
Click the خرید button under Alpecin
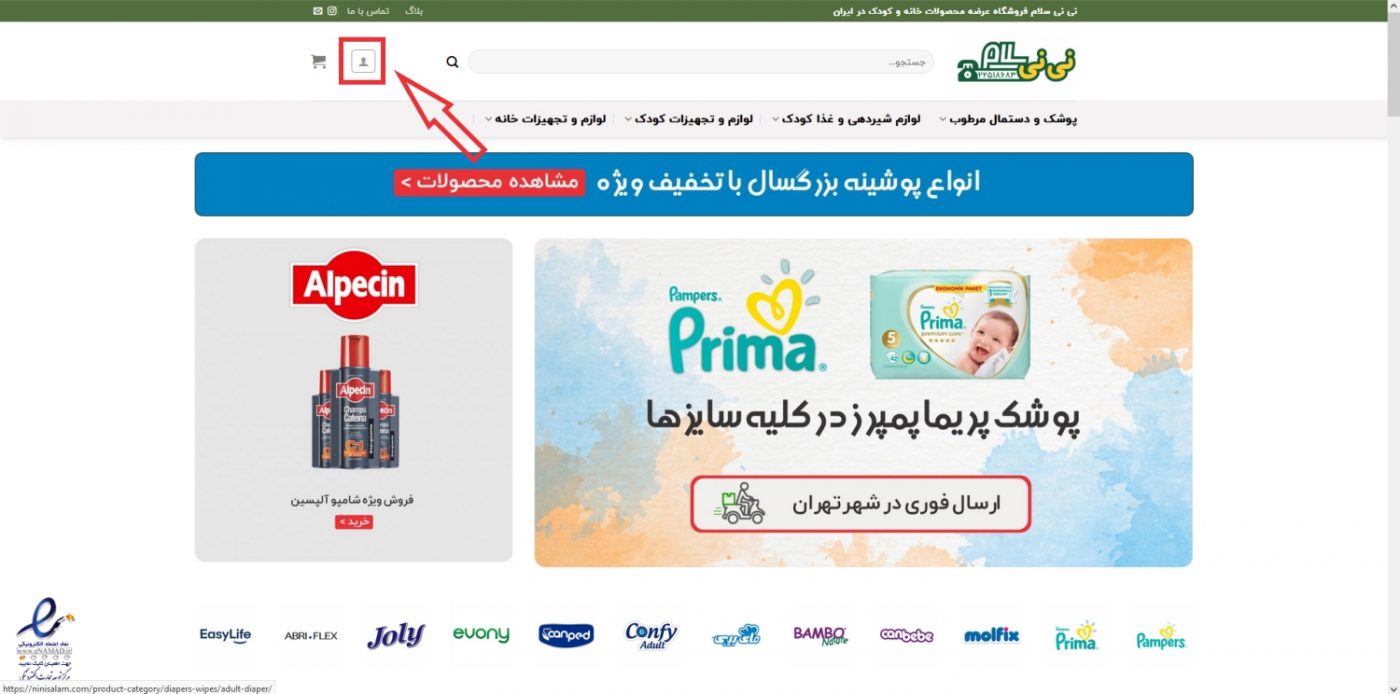pyautogui.click(x=354, y=522)
